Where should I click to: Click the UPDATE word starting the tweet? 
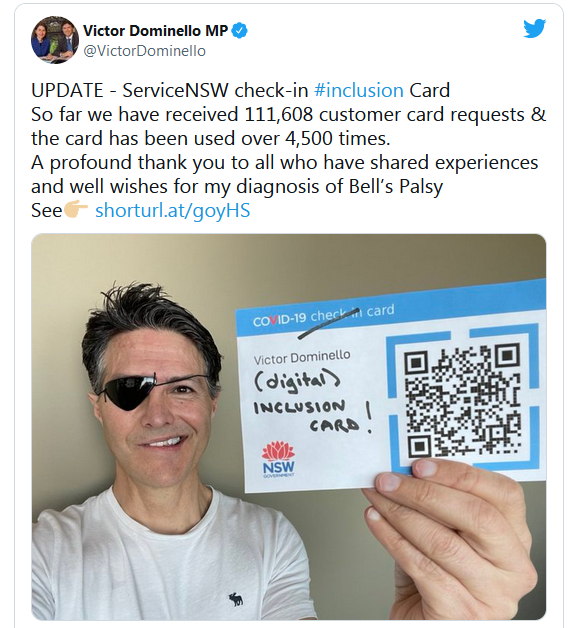pyautogui.click(x=67, y=91)
